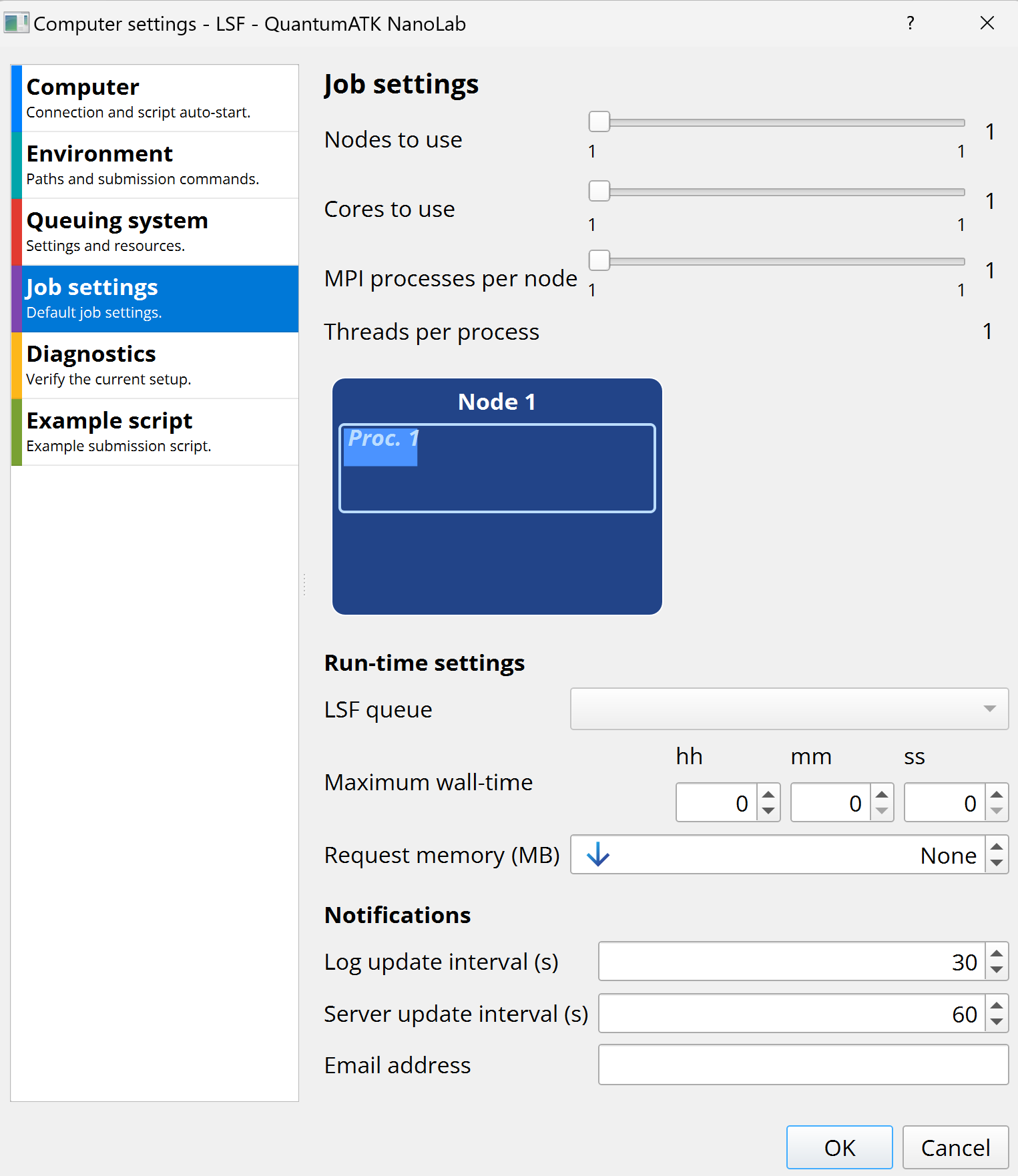Increase the Server update interval
1018x1176 pixels.
[997, 1005]
